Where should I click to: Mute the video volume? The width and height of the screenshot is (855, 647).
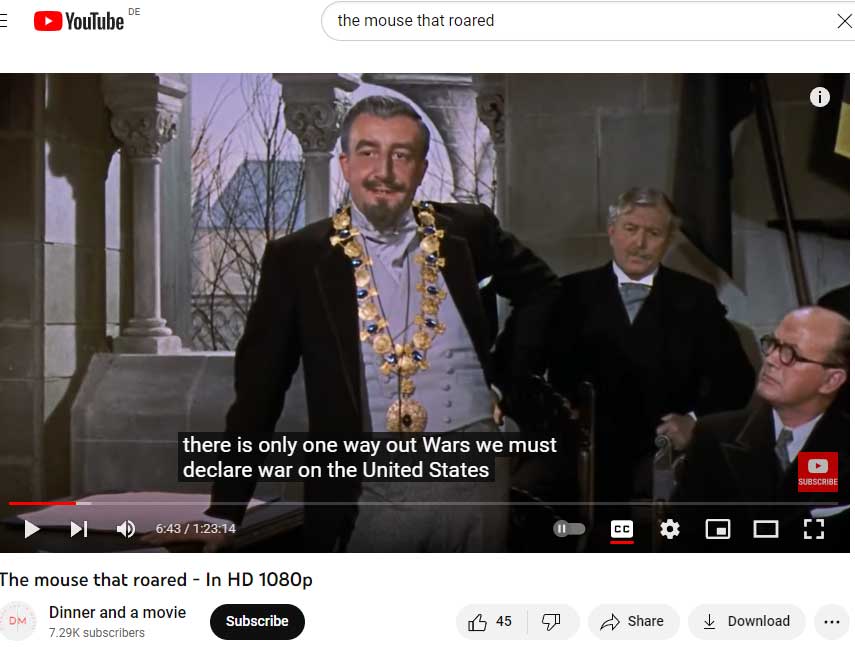[125, 529]
